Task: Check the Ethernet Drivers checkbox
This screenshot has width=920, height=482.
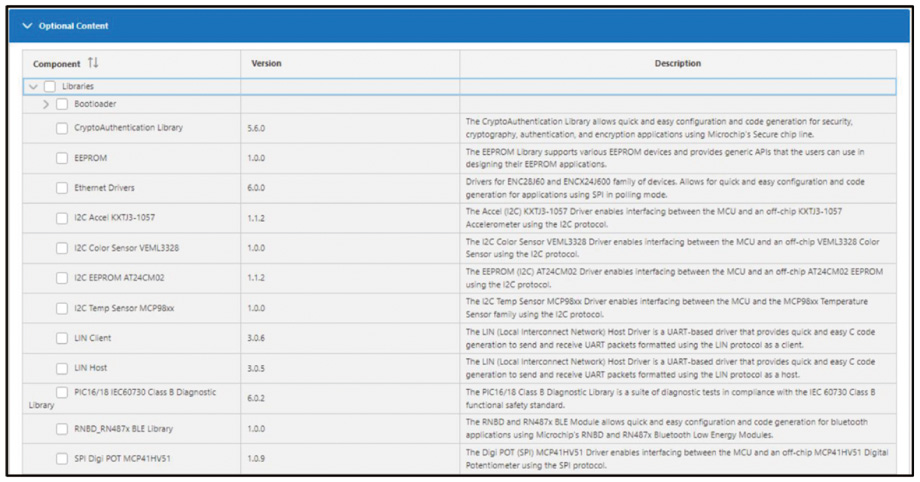Action: pos(62,188)
